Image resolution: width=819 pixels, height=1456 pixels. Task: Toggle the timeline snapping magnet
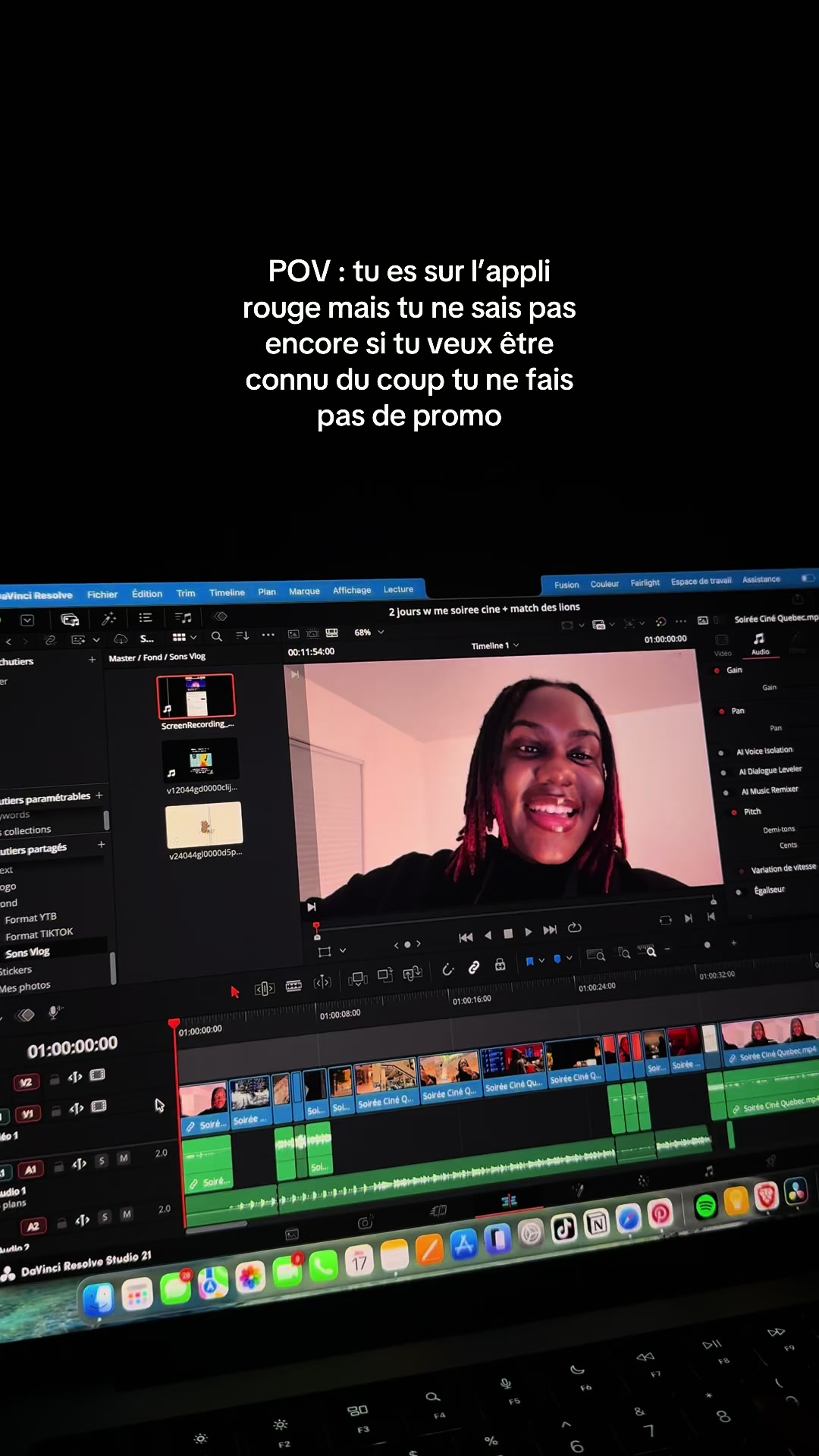448,968
